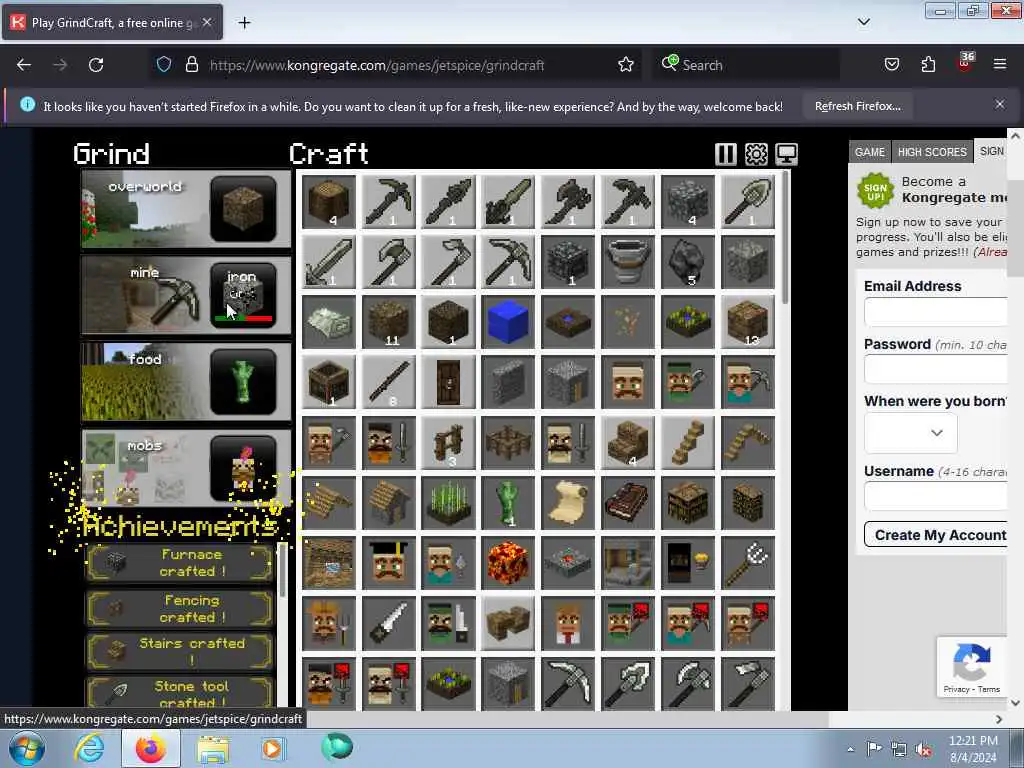Click the dirt block showing 11
The width and height of the screenshot is (1024, 768).
(389, 322)
